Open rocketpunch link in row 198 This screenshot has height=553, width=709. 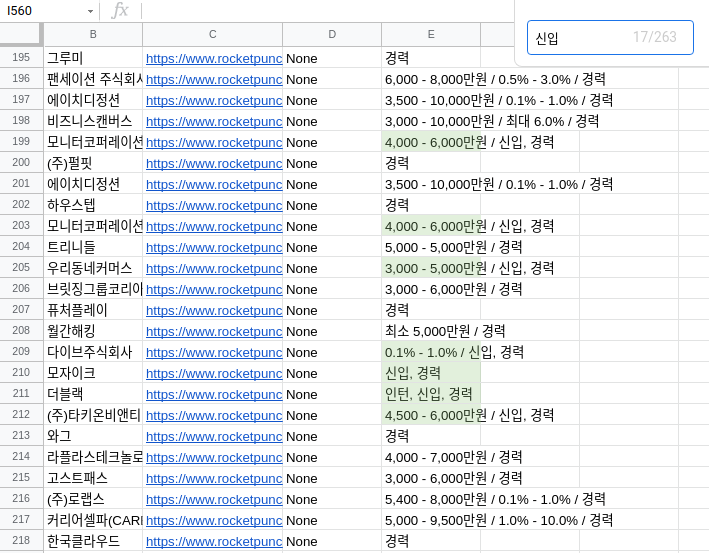pyautogui.click(x=214, y=122)
